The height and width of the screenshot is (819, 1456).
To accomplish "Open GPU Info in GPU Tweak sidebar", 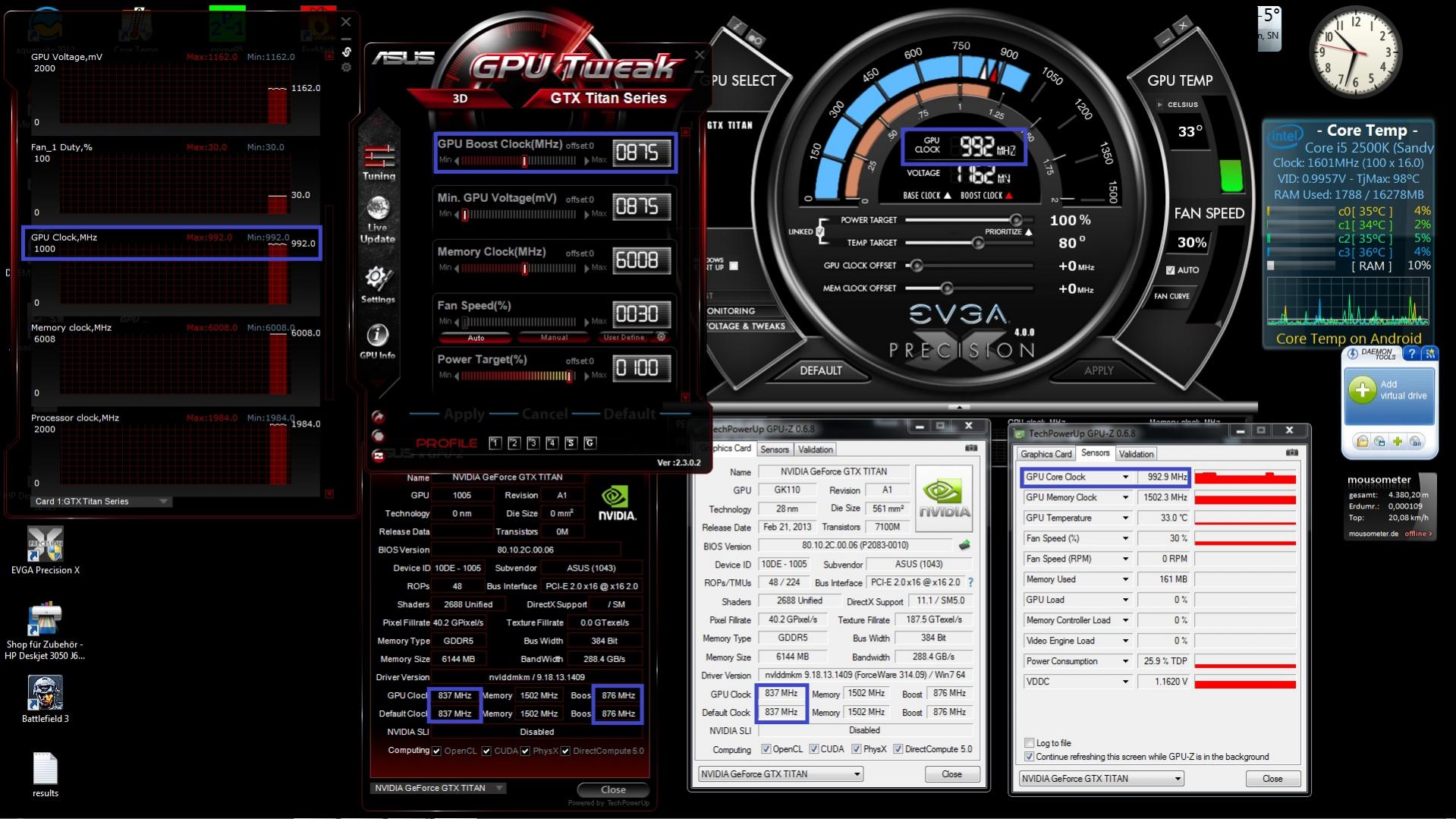I will pyautogui.click(x=377, y=341).
